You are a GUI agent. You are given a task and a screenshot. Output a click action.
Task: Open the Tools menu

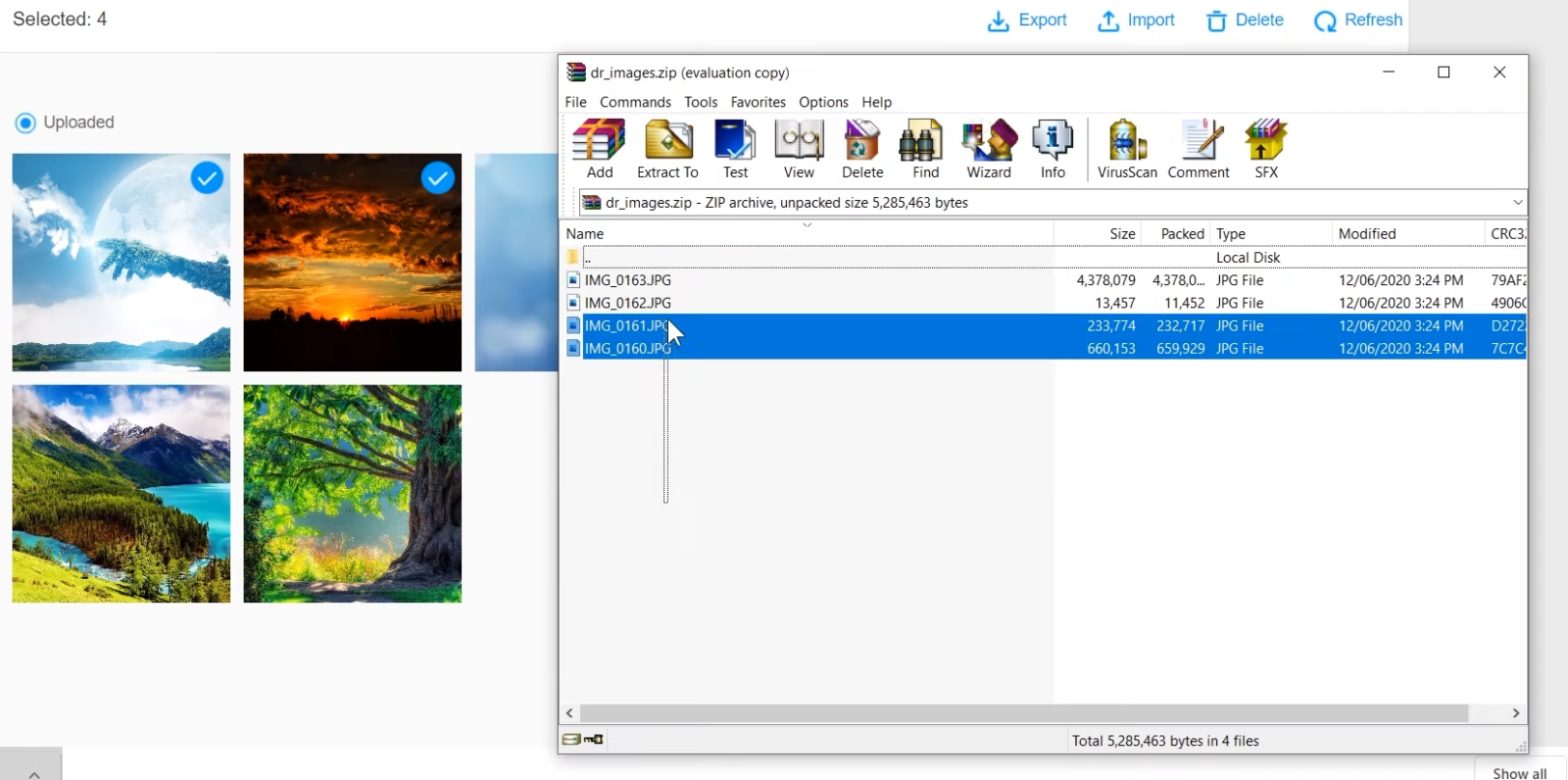pyautogui.click(x=701, y=102)
